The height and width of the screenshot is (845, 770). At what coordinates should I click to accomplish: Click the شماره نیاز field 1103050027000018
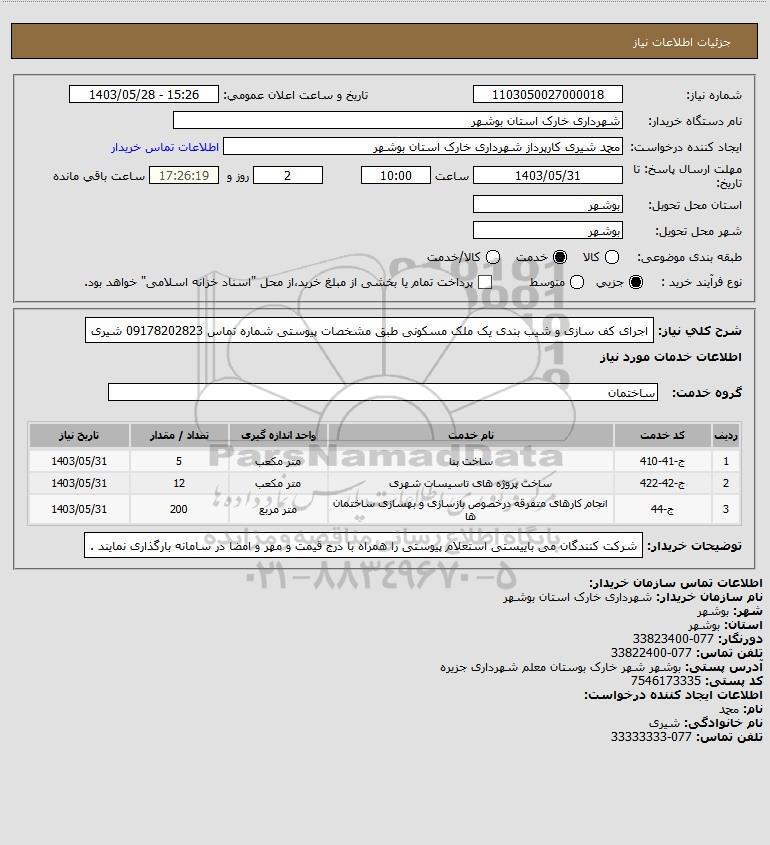click(x=548, y=94)
